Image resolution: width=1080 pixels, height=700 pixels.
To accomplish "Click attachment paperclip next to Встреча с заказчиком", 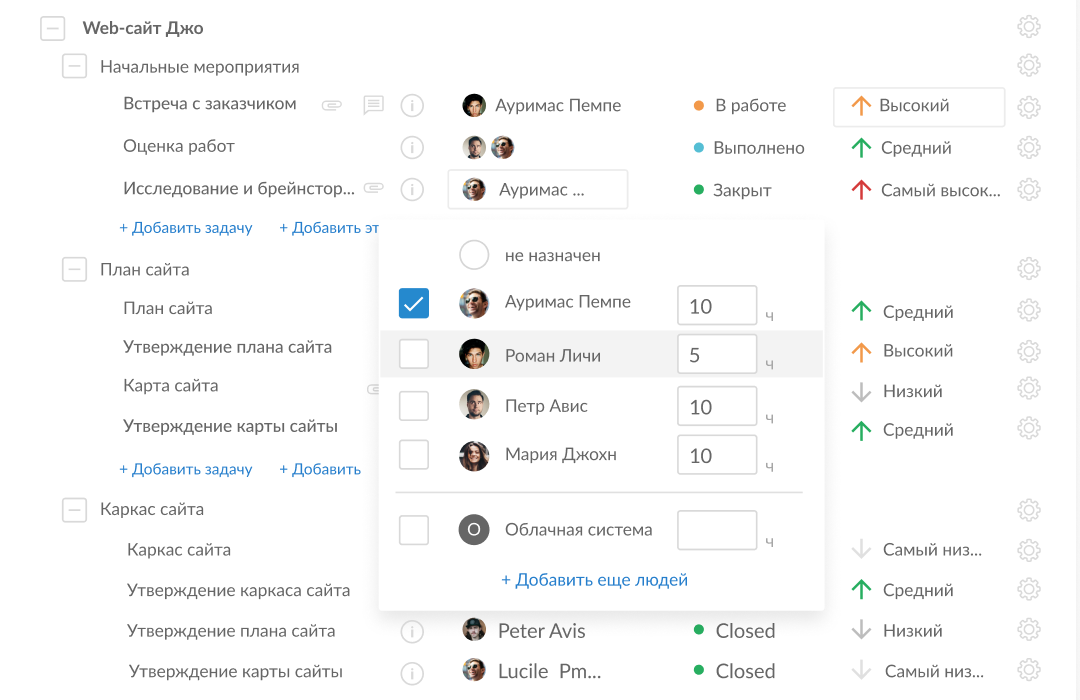I will point(332,105).
